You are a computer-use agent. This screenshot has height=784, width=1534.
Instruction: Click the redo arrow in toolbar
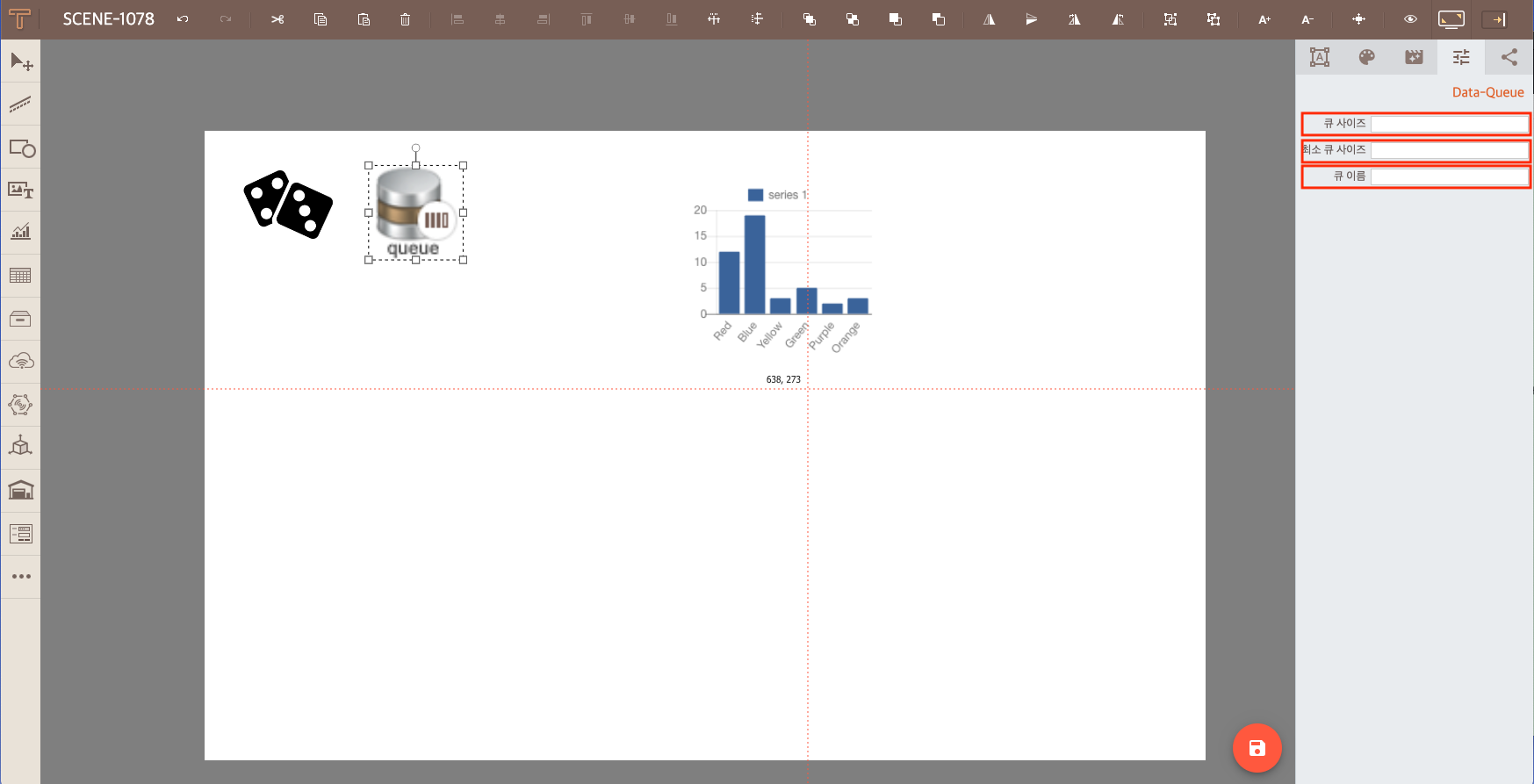[x=226, y=19]
